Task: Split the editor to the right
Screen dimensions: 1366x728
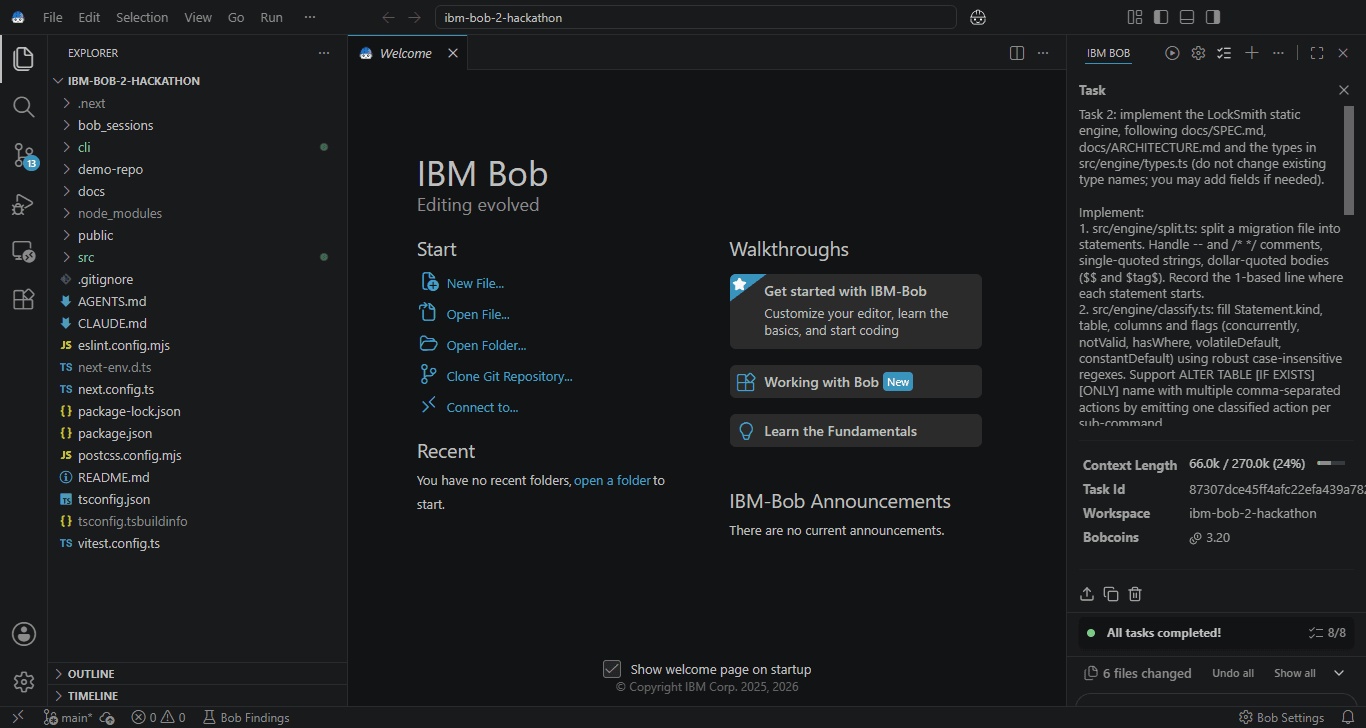Action: tap(1017, 53)
